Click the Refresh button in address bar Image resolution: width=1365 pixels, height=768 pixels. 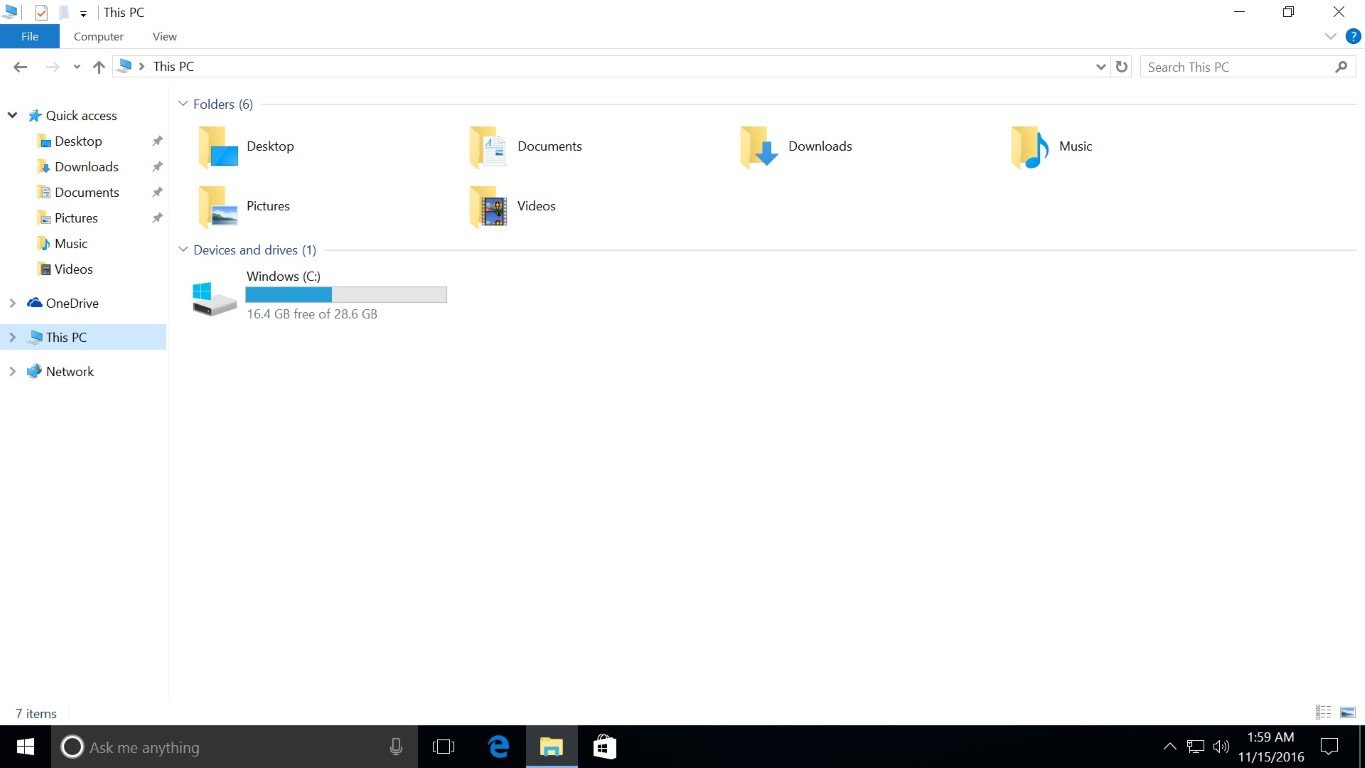click(x=1122, y=67)
